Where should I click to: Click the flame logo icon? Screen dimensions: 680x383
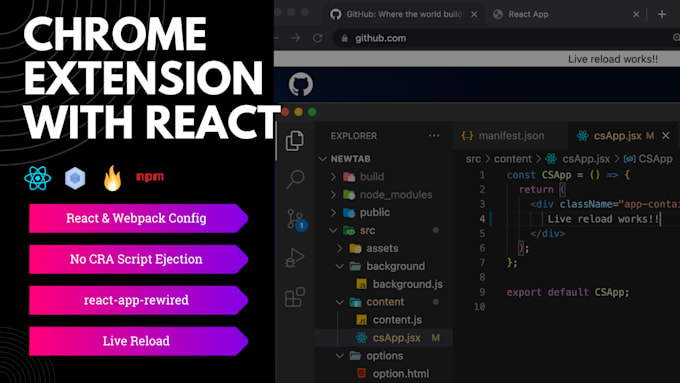point(112,178)
